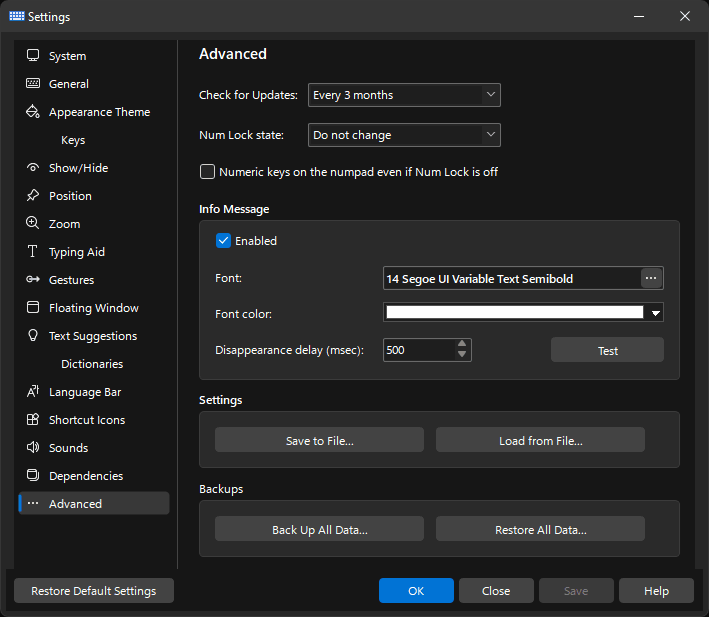Screen dimensions: 709x617
Task: Click the Zoom magnifier icon
Action: [x=33, y=223]
